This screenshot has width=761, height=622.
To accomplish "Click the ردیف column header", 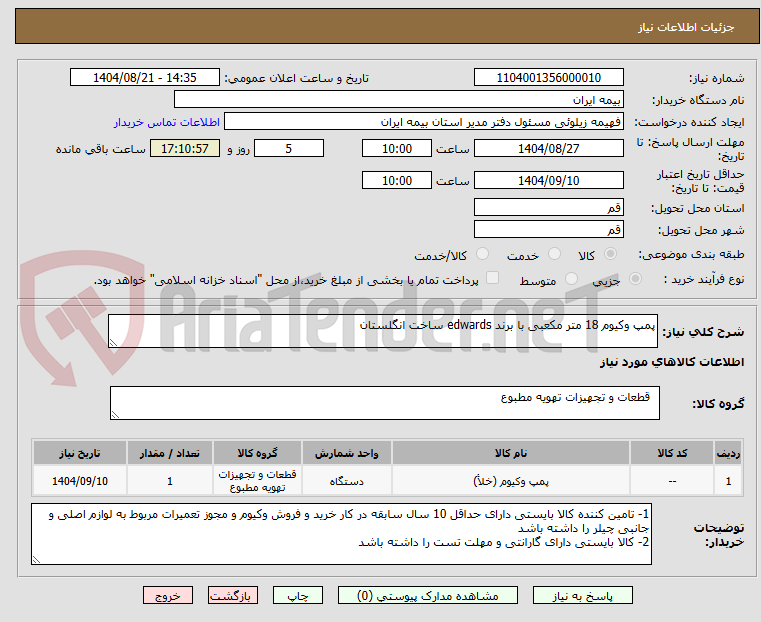I will pos(728,453).
